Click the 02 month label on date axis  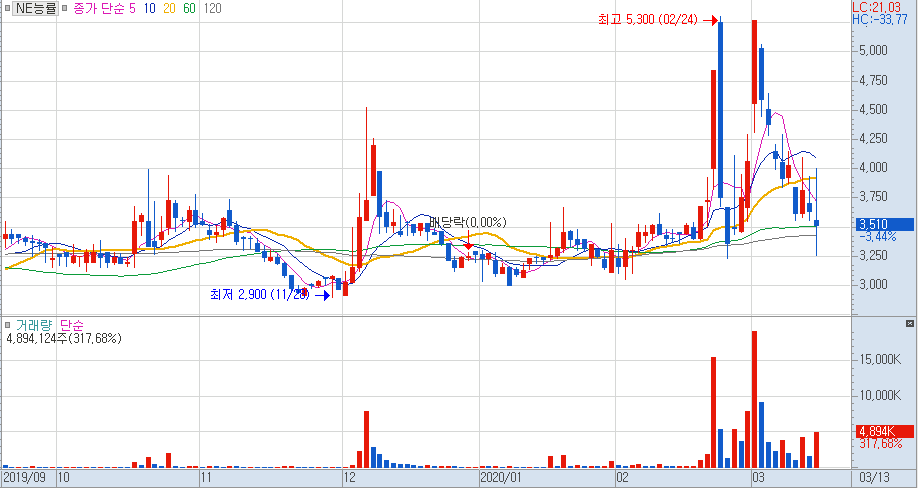pyautogui.click(x=624, y=477)
